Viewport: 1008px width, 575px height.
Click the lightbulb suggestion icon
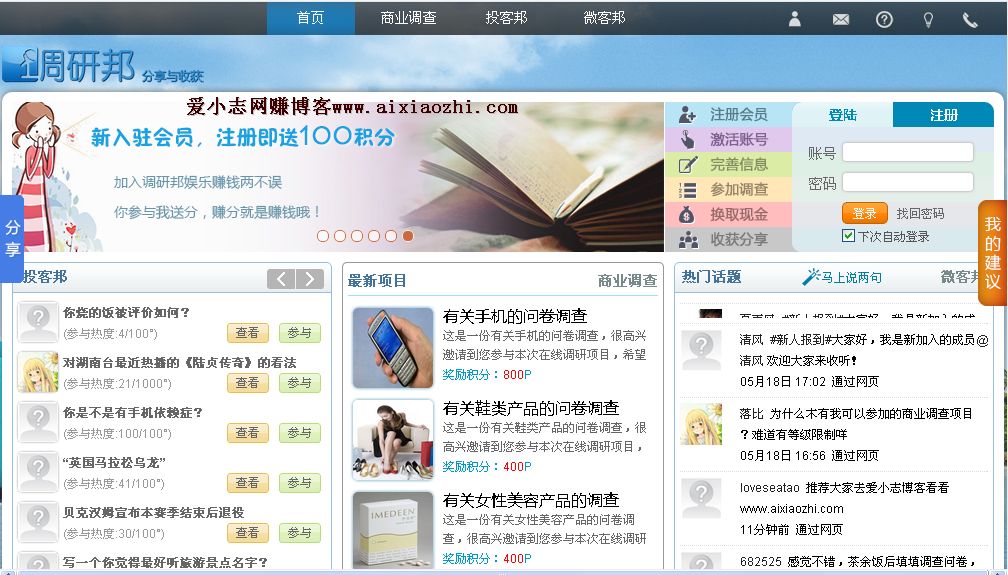pyautogui.click(x=928, y=19)
